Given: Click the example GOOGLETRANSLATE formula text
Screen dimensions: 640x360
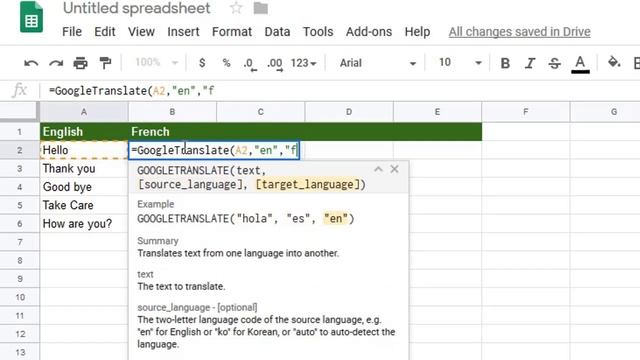Looking at the screenshot, I should tap(246, 219).
